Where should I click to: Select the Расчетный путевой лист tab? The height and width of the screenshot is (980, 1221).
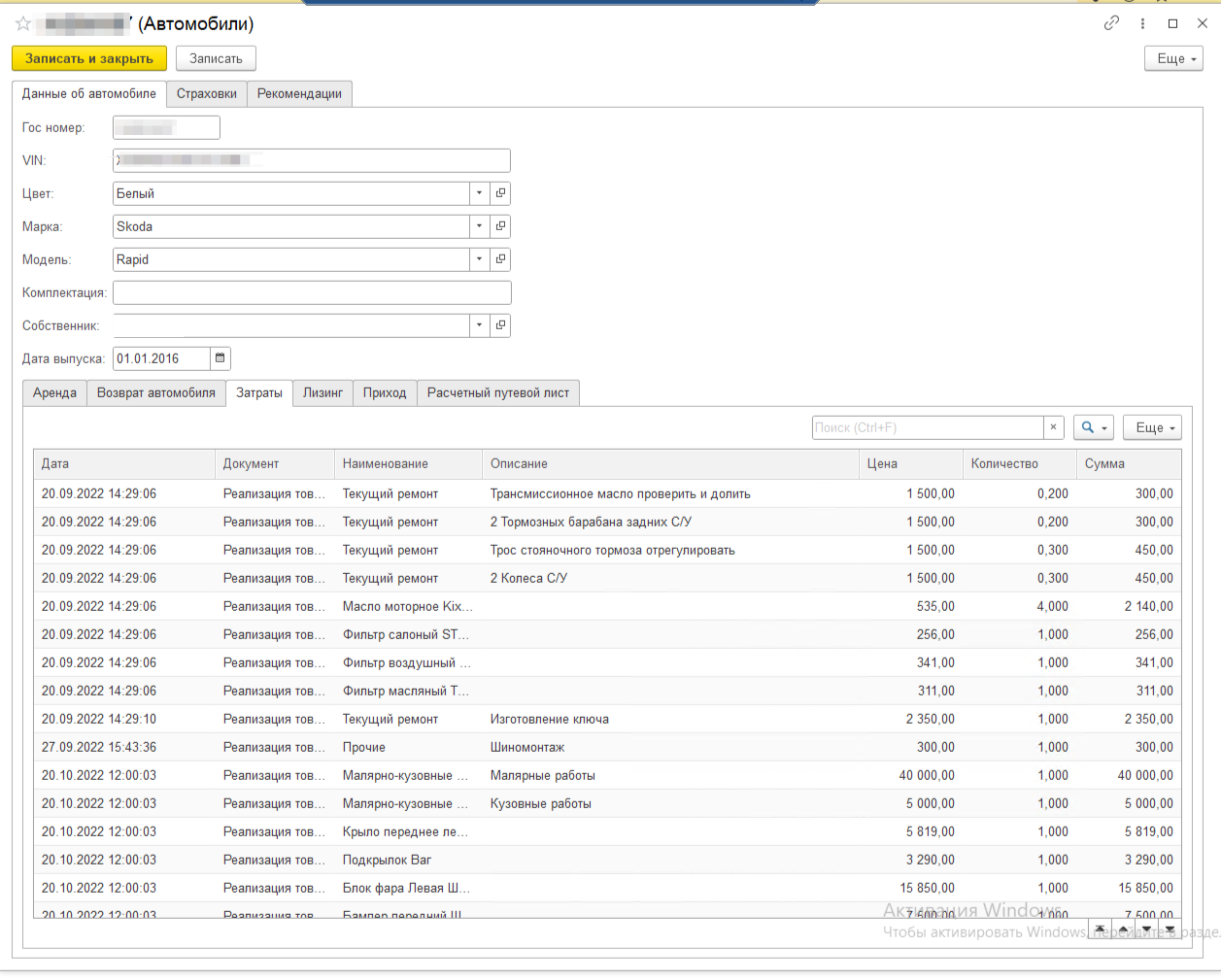[x=497, y=392]
